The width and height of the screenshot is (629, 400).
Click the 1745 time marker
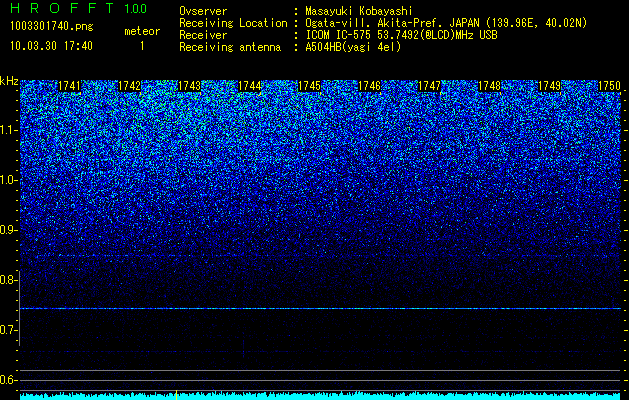[x=310, y=86]
